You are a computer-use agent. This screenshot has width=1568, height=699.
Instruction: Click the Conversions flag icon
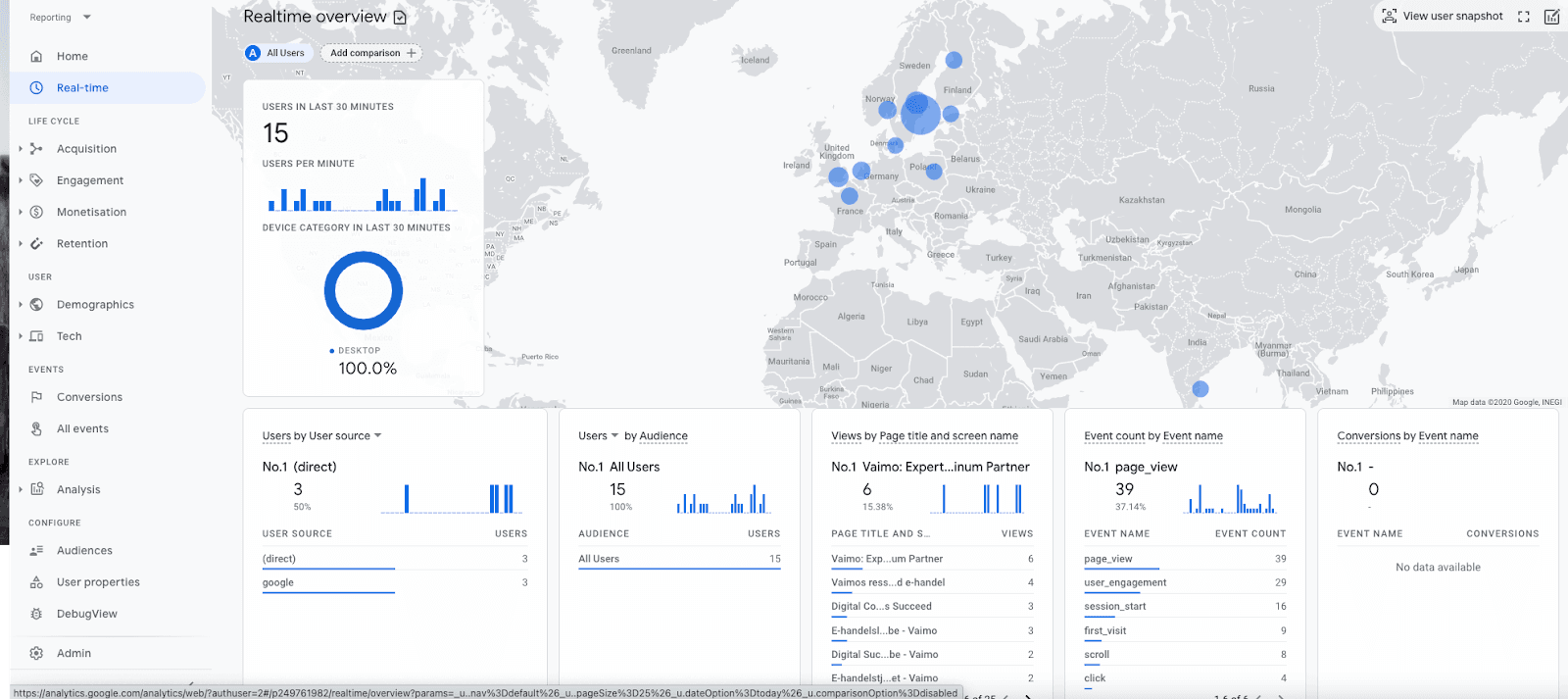tap(36, 397)
